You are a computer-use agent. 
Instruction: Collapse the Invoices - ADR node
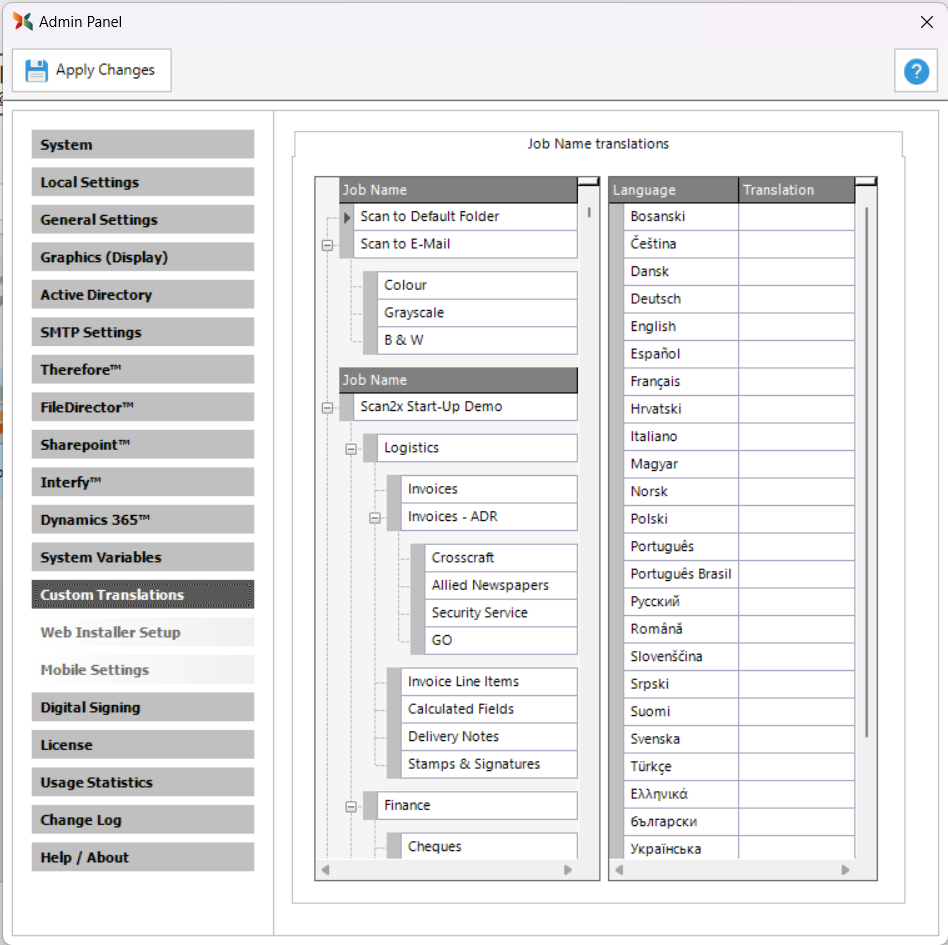click(x=375, y=518)
